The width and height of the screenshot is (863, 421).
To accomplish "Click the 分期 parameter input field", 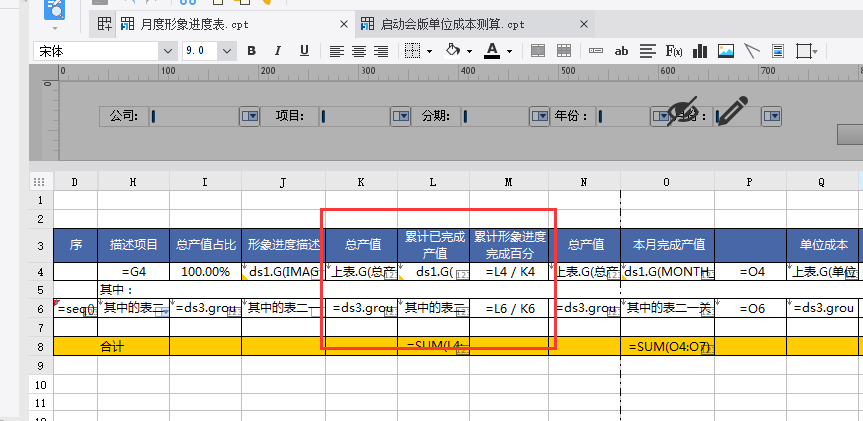I will [x=493, y=116].
